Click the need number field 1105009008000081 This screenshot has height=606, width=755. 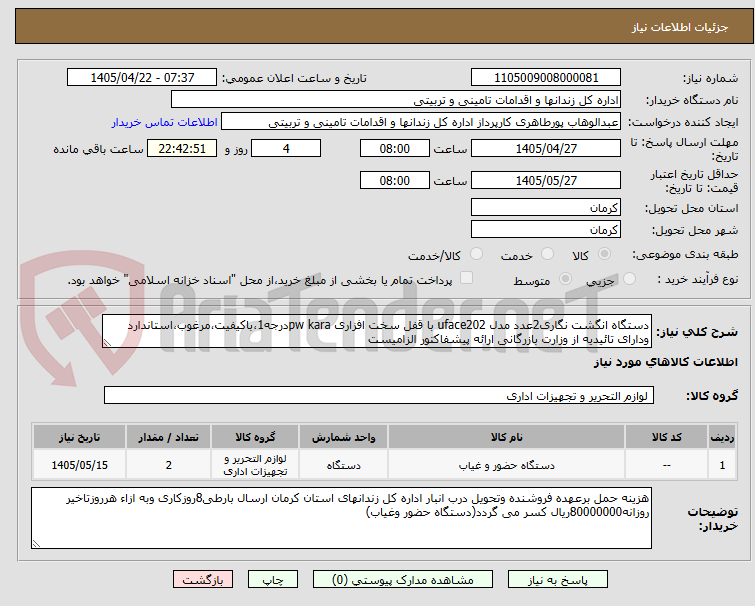546,77
